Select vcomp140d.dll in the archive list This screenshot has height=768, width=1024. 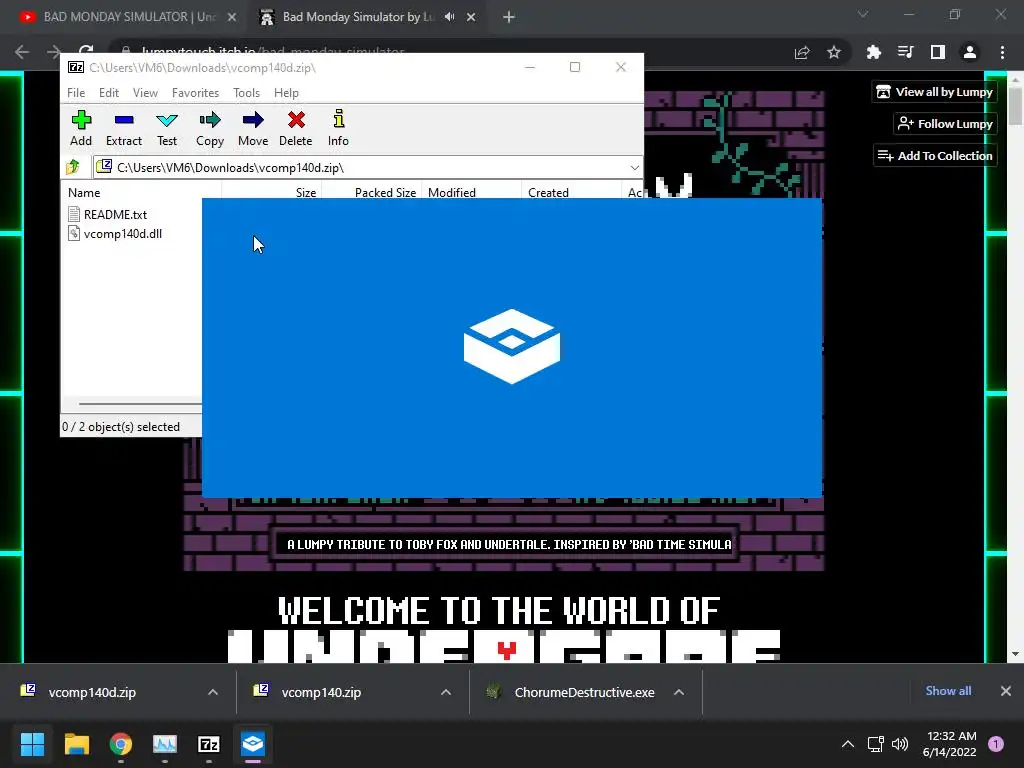(115, 234)
